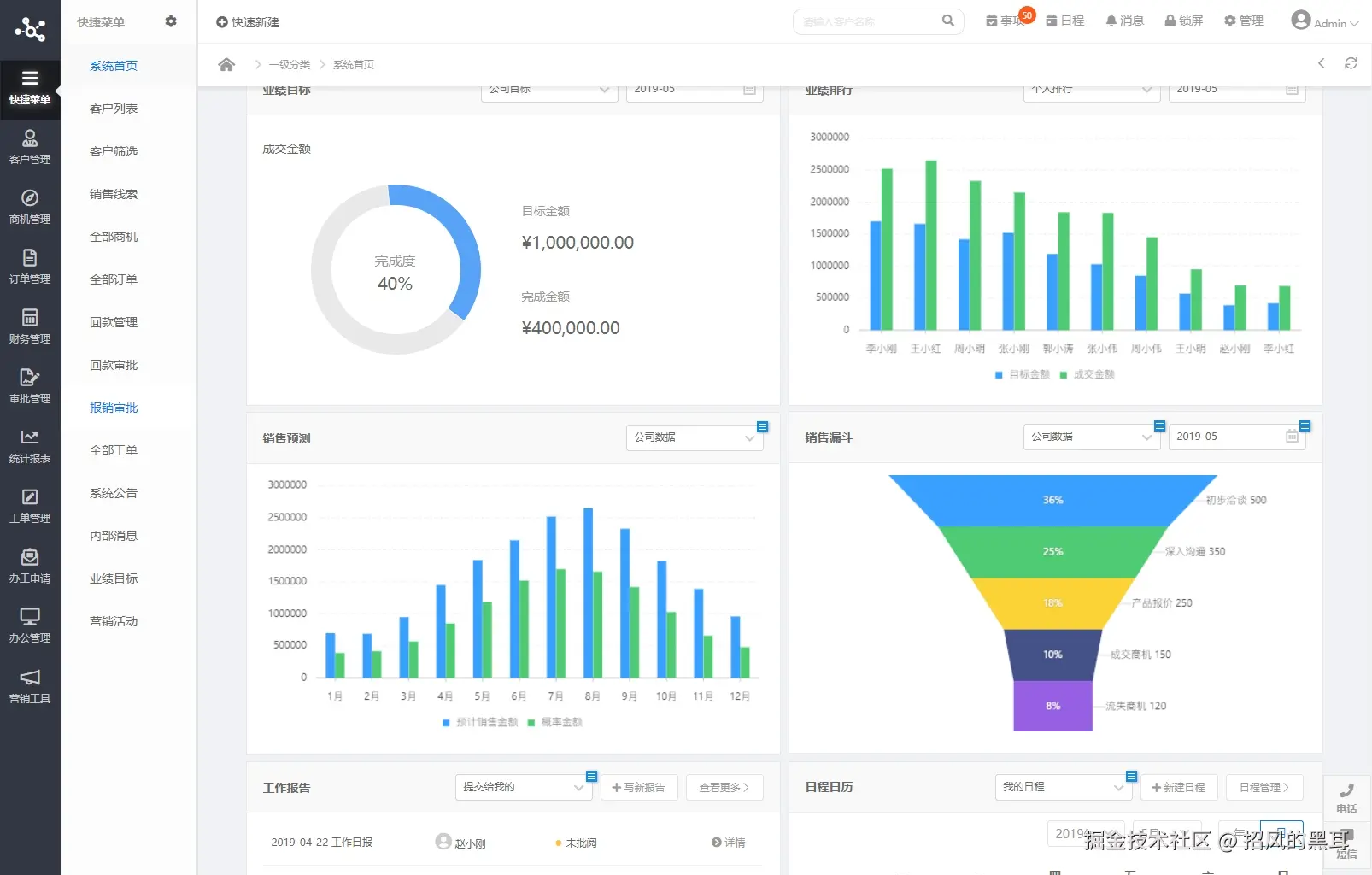This screenshot has width=1372, height=875.
Task: Open the 电话 floating phone button
Action: 1347,797
